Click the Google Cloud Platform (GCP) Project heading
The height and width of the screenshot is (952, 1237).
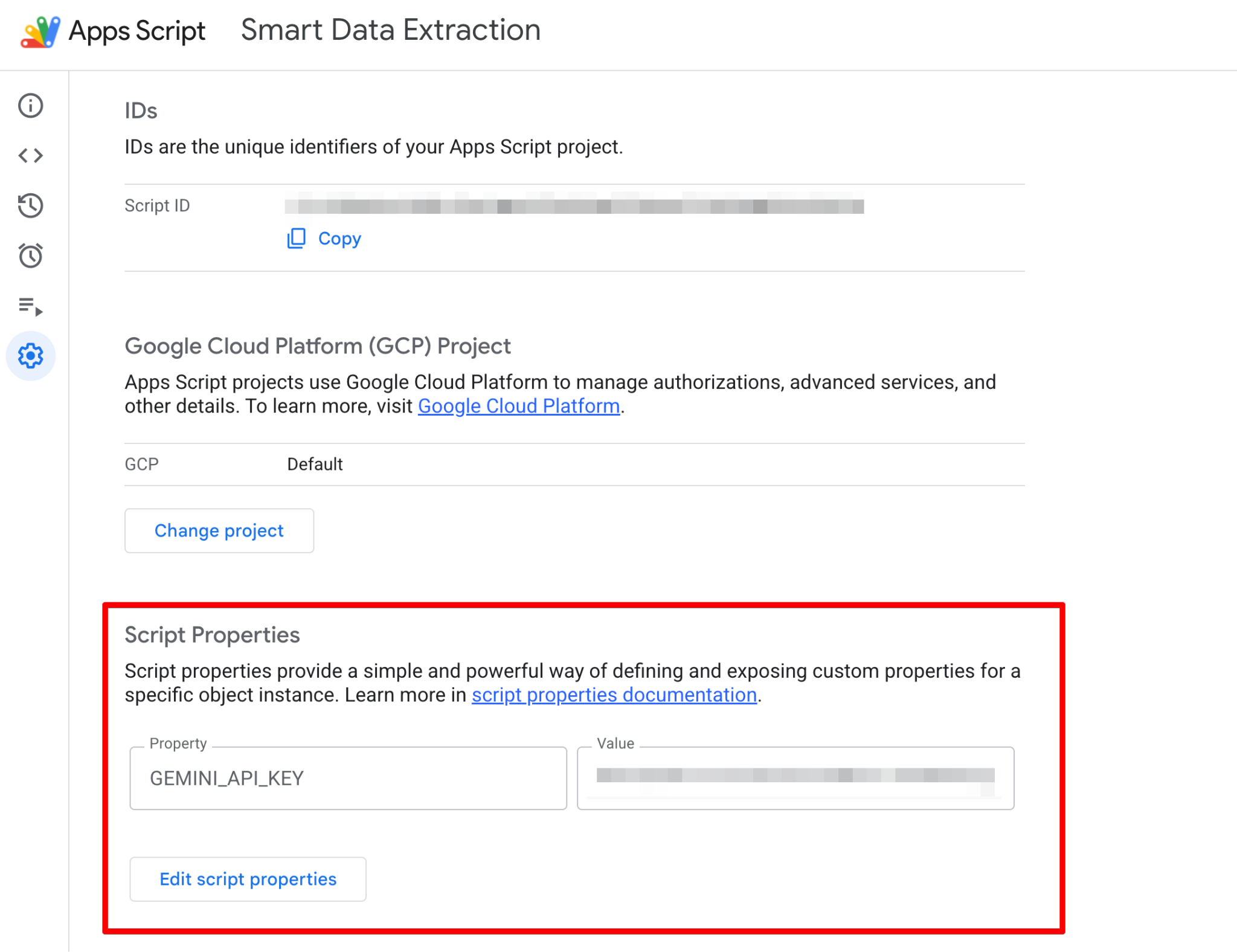click(318, 346)
